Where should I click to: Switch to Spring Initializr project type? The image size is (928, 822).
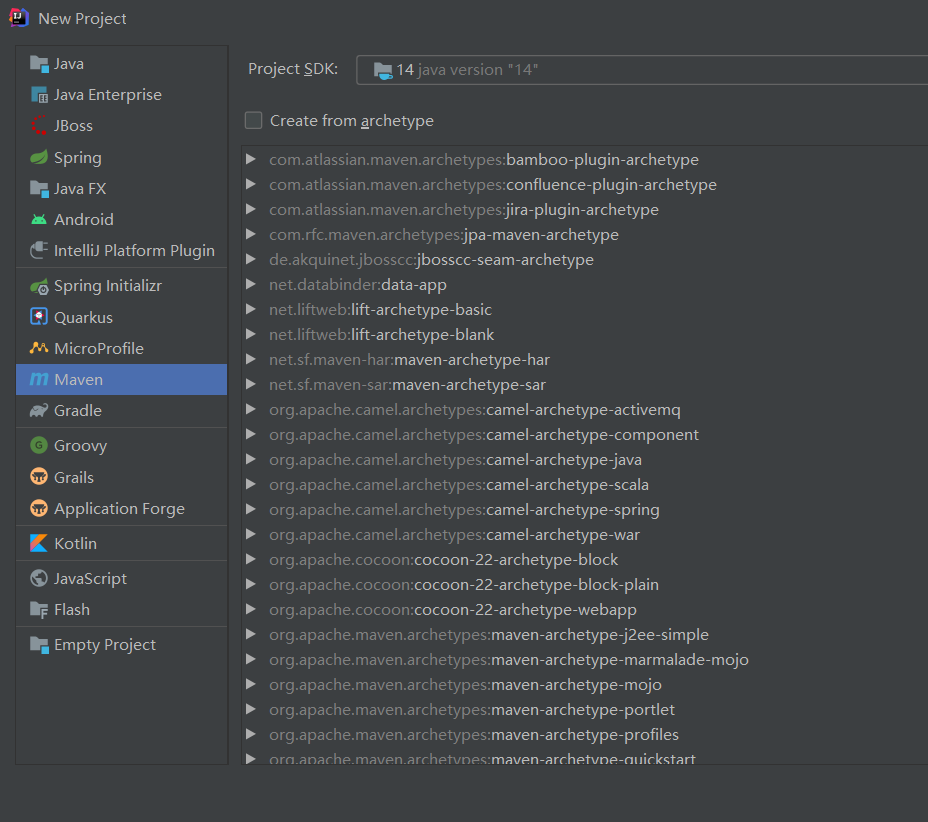(x=107, y=286)
